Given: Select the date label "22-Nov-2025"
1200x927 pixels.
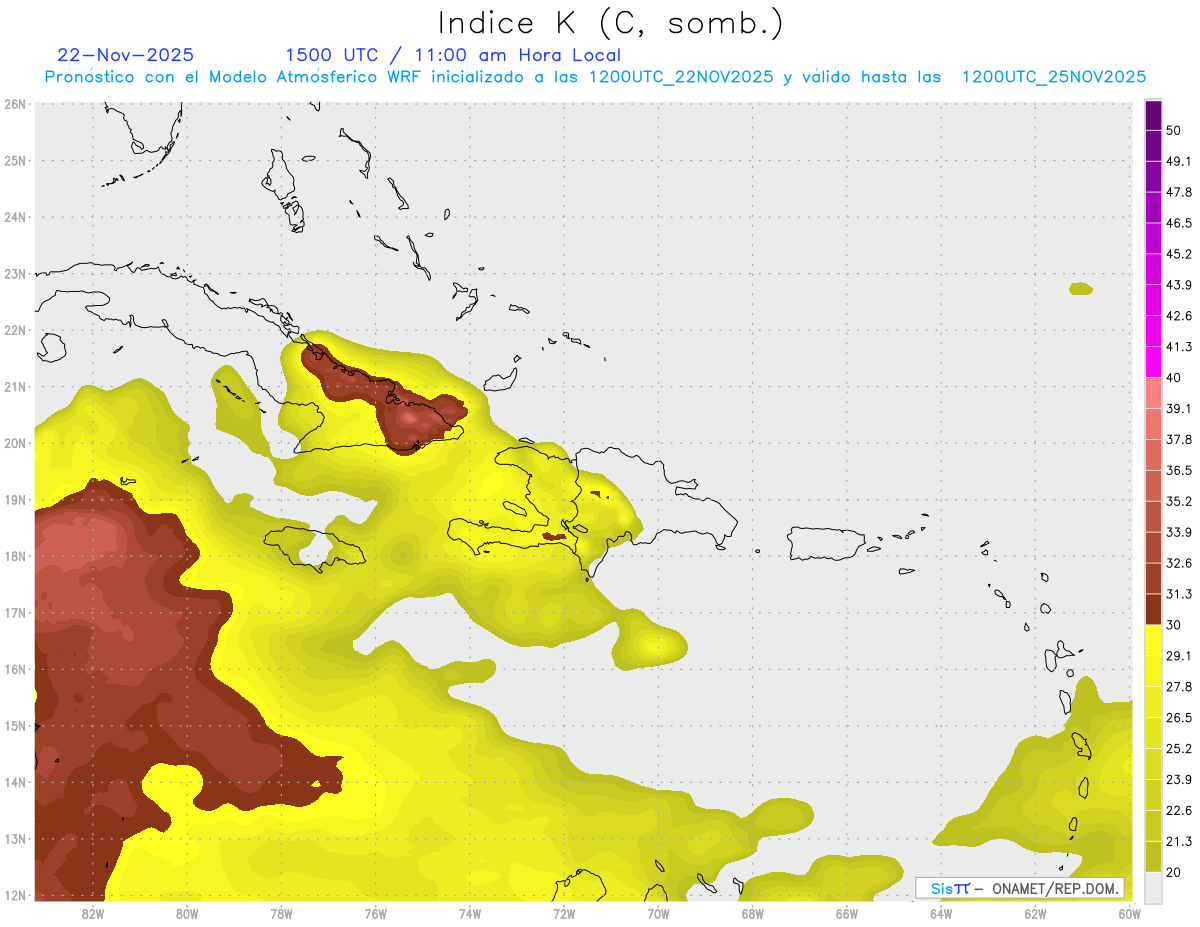Looking at the screenshot, I should [x=126, y=55].
